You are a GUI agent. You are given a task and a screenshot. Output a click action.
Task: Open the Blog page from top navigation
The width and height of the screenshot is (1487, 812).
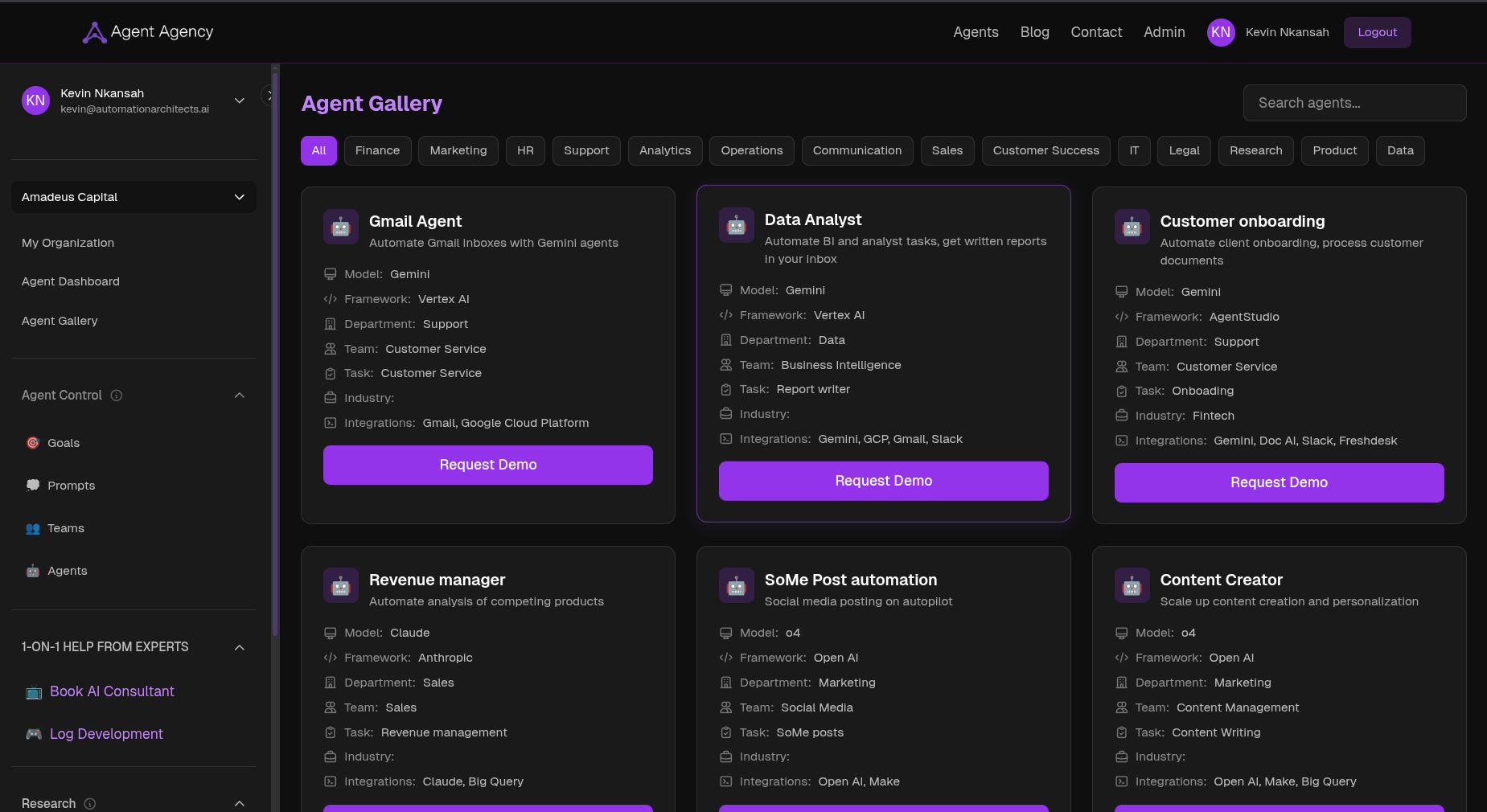pyautogui.click(x=1034, y=32)
